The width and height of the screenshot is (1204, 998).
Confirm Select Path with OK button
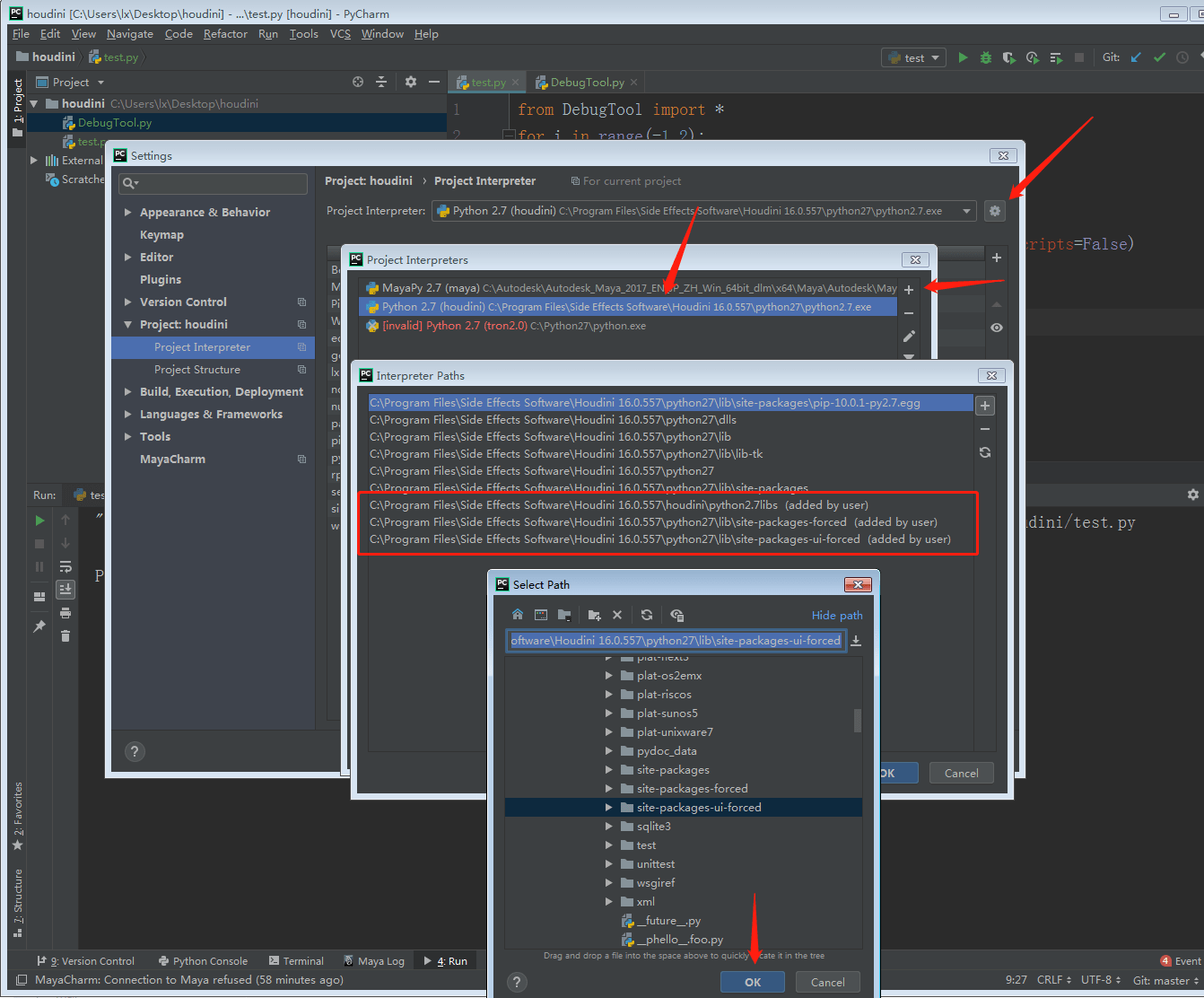752,982
